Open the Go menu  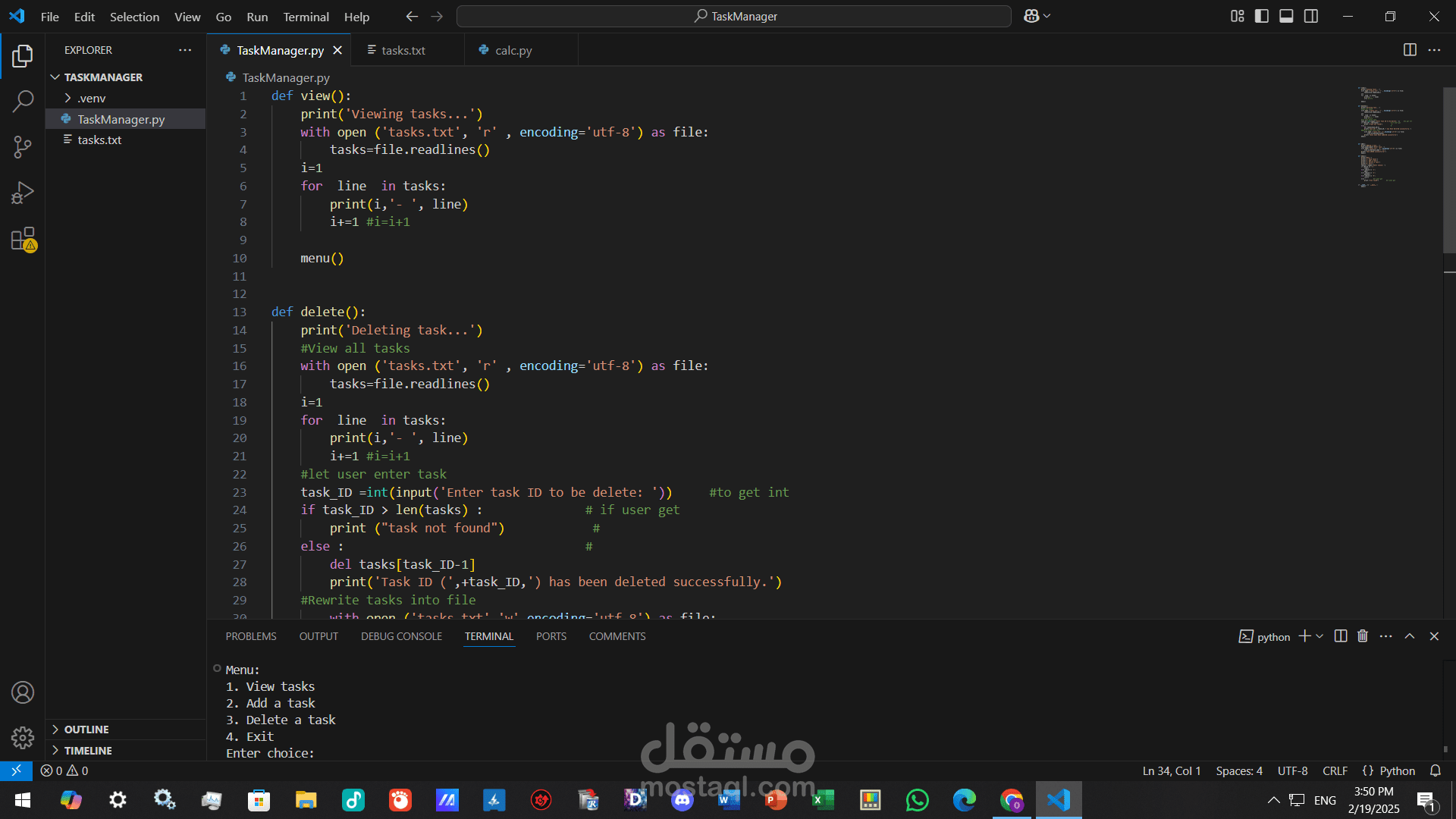(223, 17)
